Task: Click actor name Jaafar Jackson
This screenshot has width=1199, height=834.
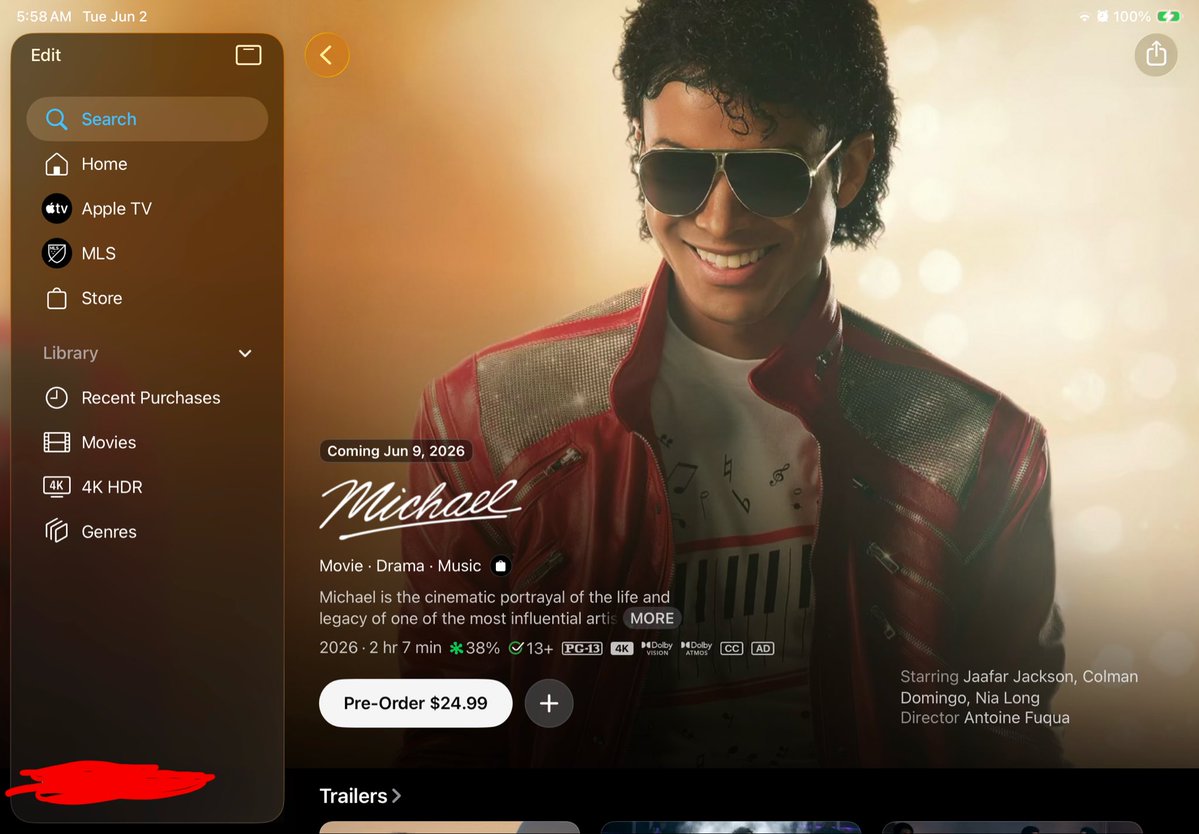Action: click(x=1018, y=677)
